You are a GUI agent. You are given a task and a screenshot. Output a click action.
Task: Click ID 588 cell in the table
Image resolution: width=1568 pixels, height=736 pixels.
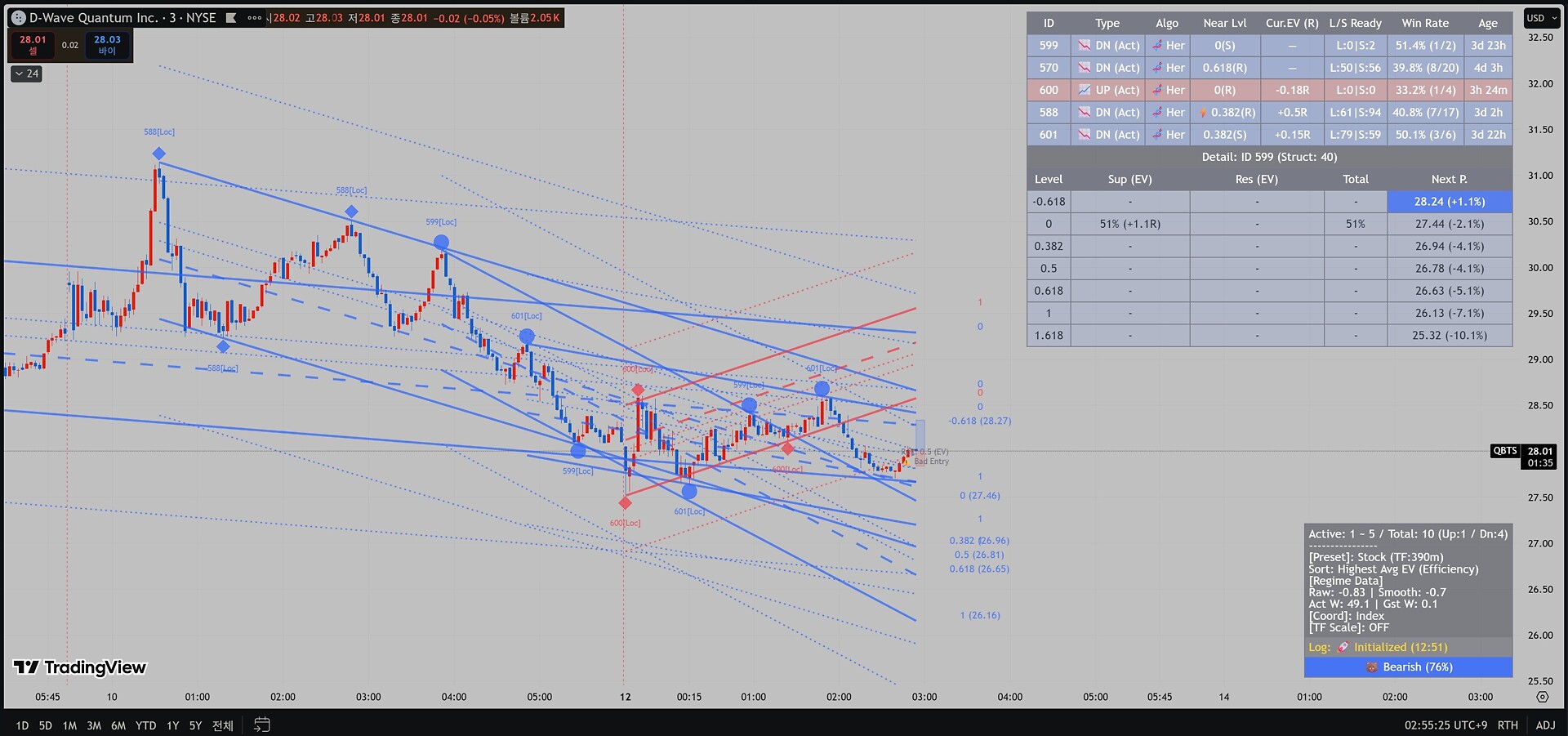pos(1049,112)
